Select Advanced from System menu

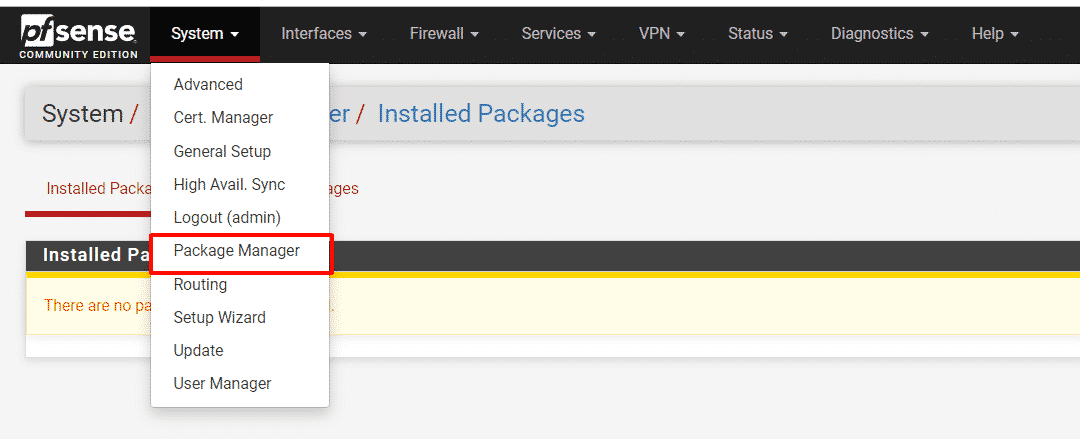[x=208, y=85]
